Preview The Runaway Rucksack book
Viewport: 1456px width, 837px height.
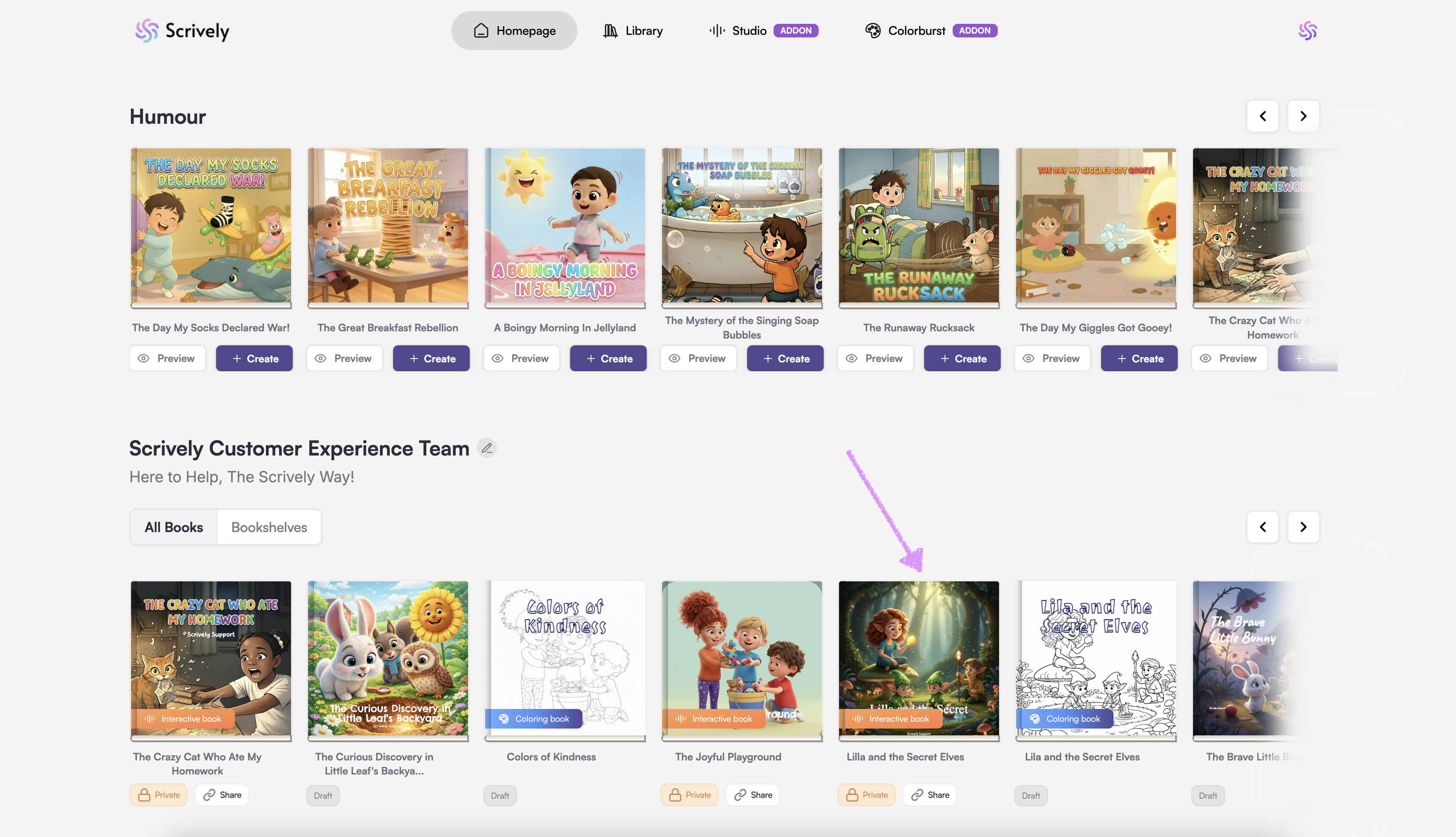point(875,359)
